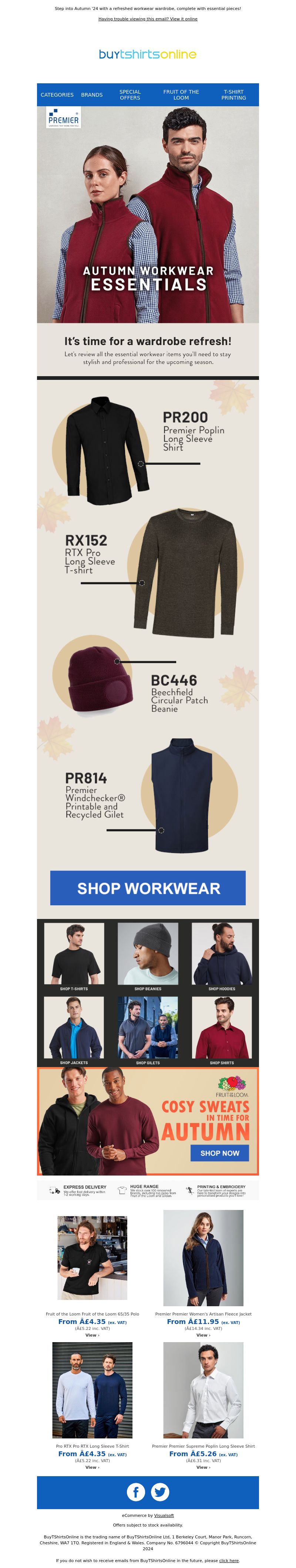This screenshot has width=296, height=1568.
Task: Click the Shop Now button
Action: [220, 1153]
